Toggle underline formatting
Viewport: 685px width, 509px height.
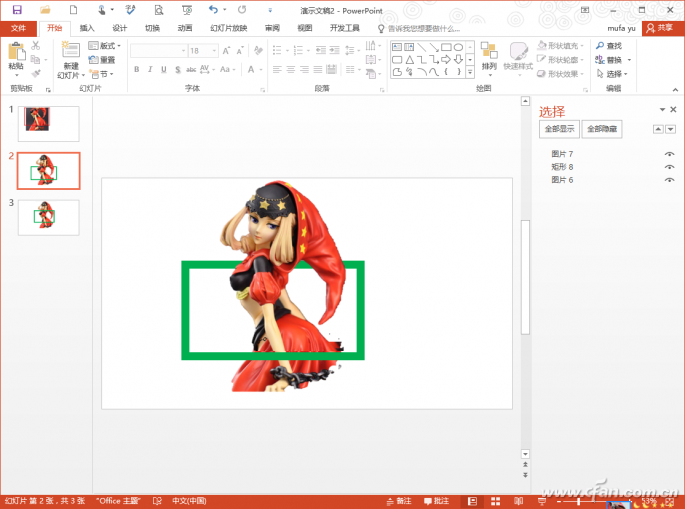(x=163, y=69)
